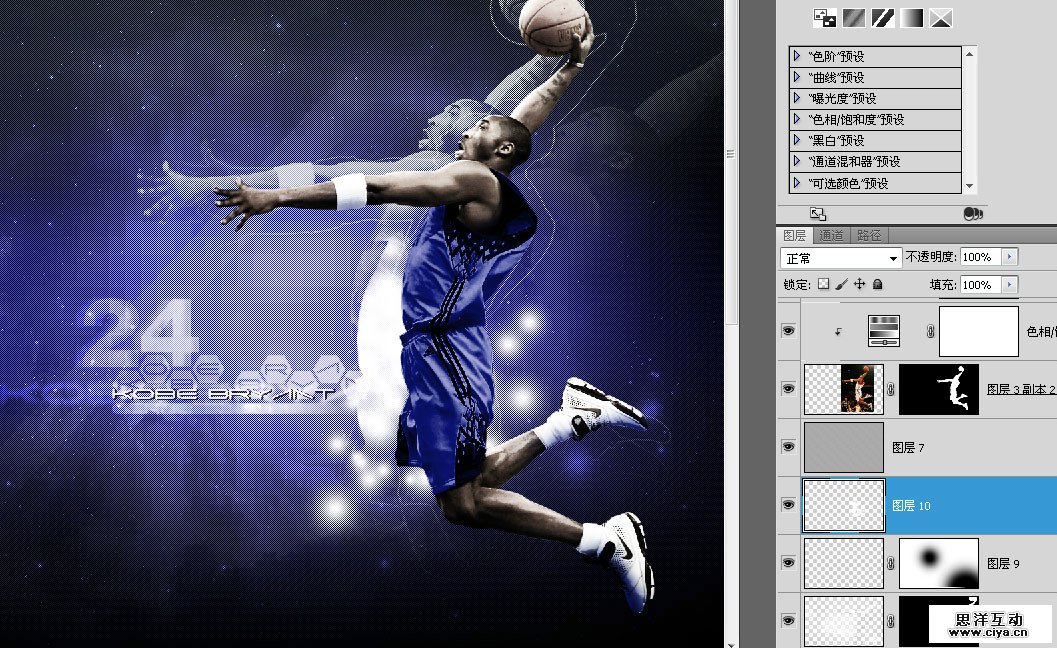Viewport: 1057px width, 648px height.
Task: Open the 正常 blend mode dropdown
Action: (x=840, y=257)
